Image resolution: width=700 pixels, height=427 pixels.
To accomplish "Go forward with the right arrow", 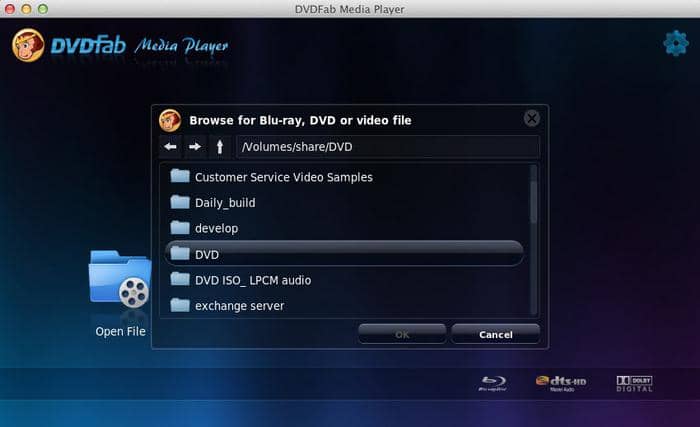I will tap(195, 147).
